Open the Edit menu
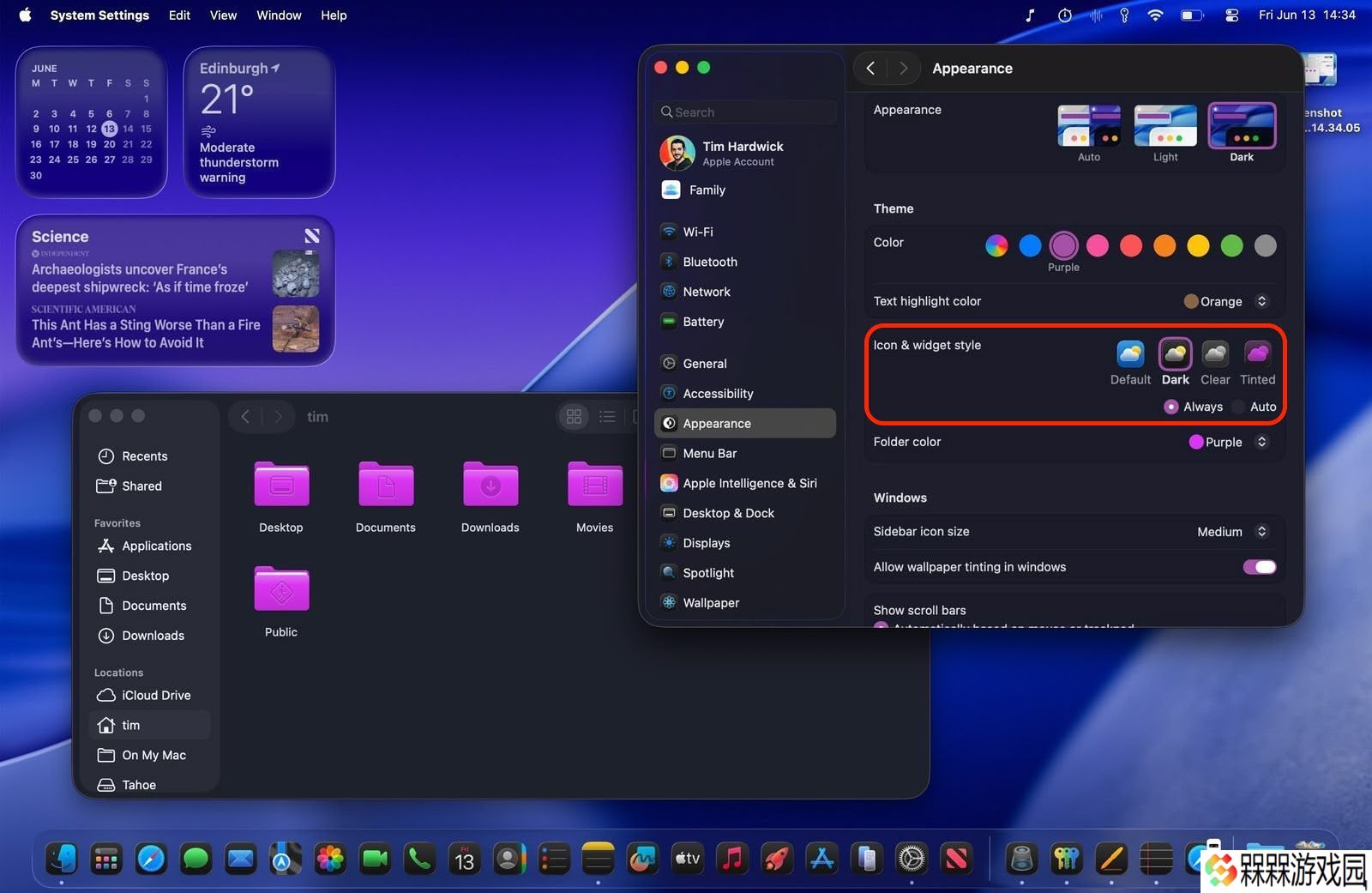This screenshot has height=893, width=1372. coord(179,15)
